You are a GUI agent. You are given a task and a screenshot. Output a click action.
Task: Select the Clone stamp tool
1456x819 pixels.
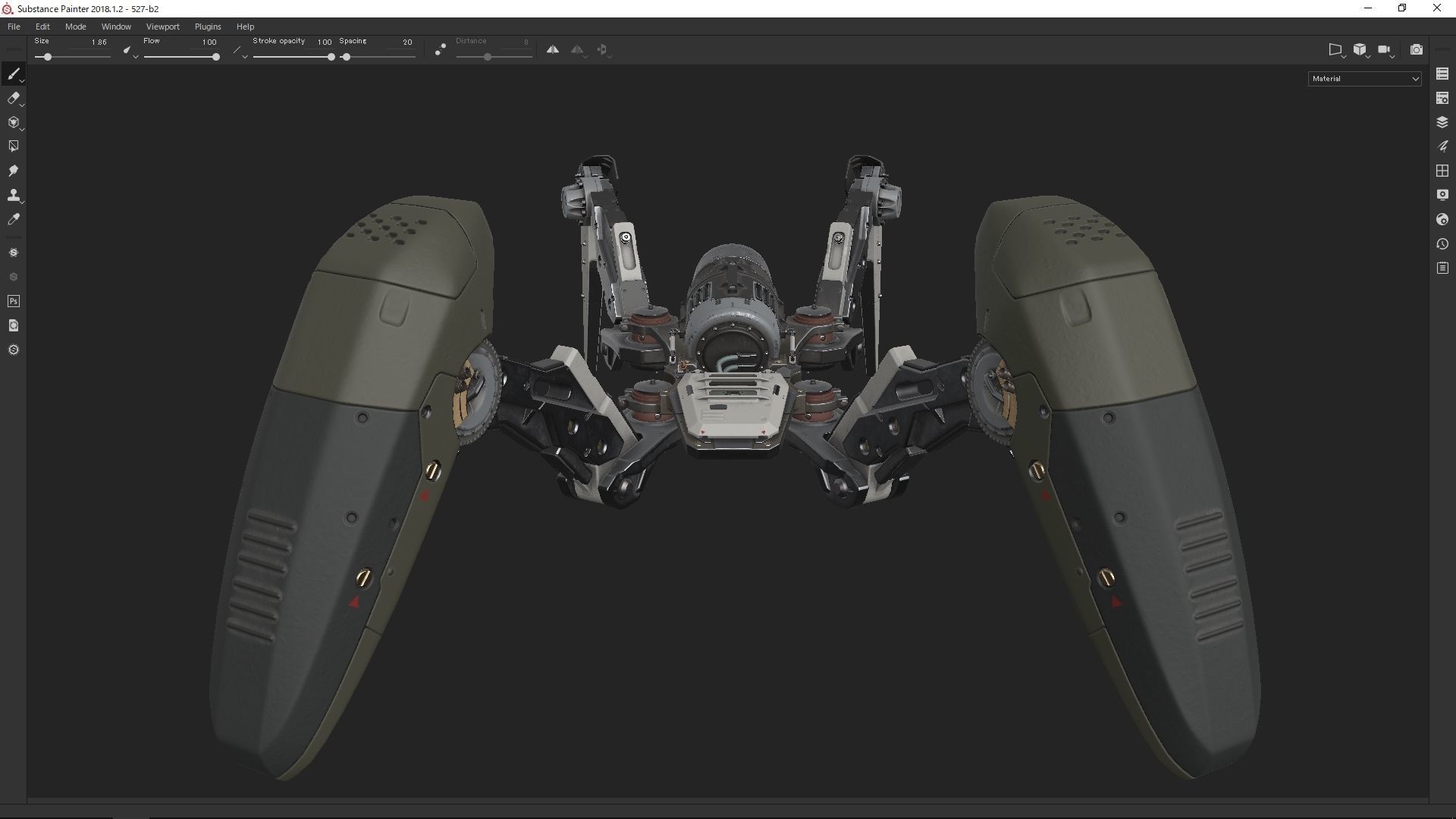pos(13,195)
